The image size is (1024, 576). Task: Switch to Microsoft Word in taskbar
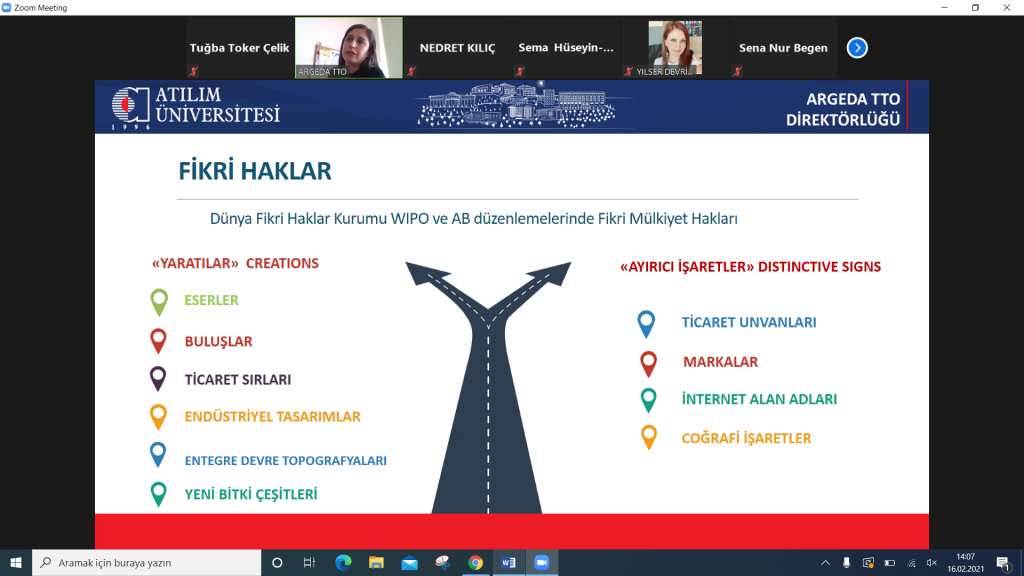[x=508, y=563]
